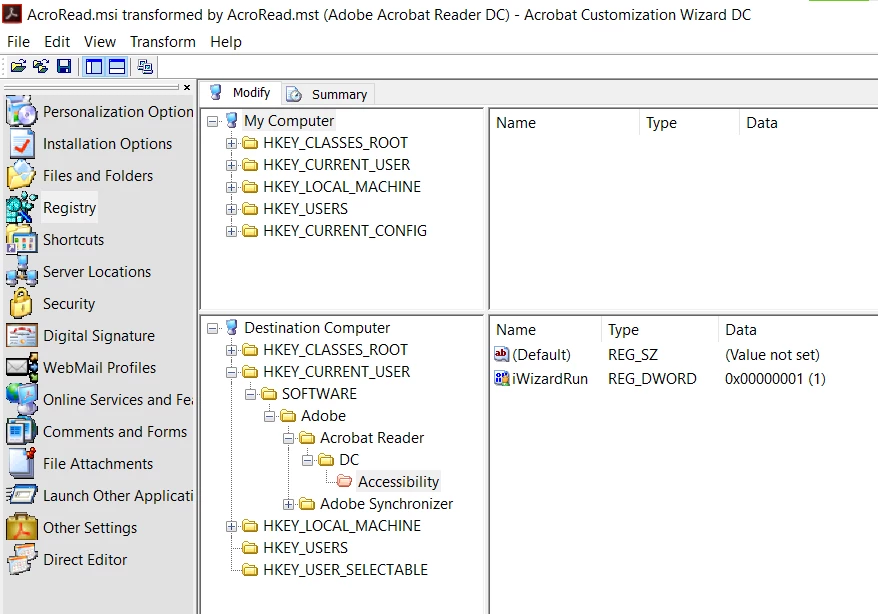Image resolution: width=878 pixels, height=614 pixels.
Task: Go to Files and Folders section
Action: [x=80, y=176]
